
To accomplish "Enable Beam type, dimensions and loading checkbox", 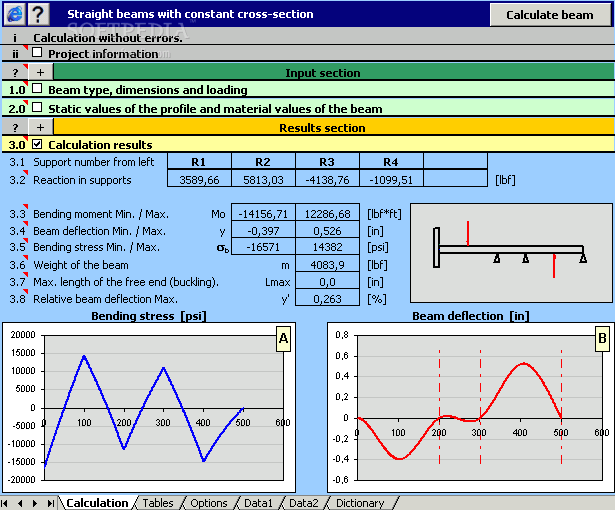I will 37,88.
